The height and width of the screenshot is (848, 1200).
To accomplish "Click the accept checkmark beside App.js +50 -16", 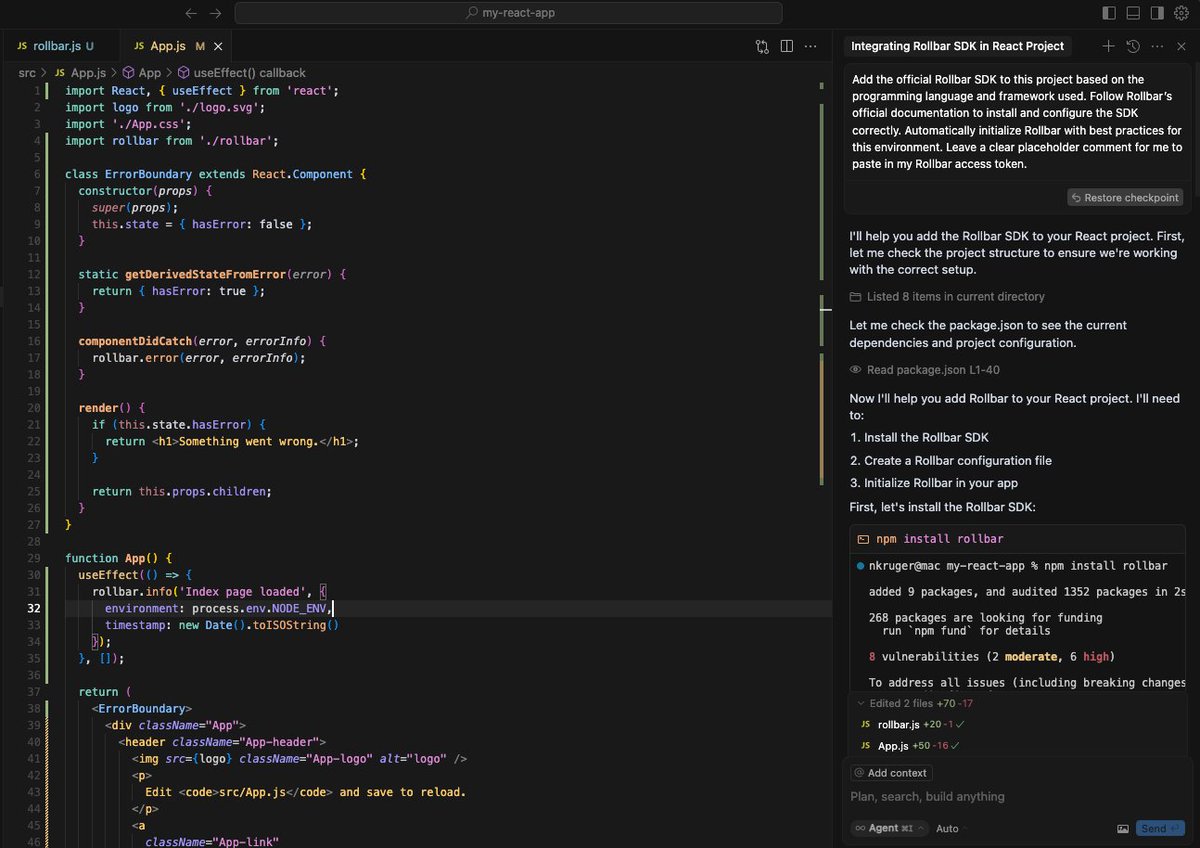I will [955, 746].
